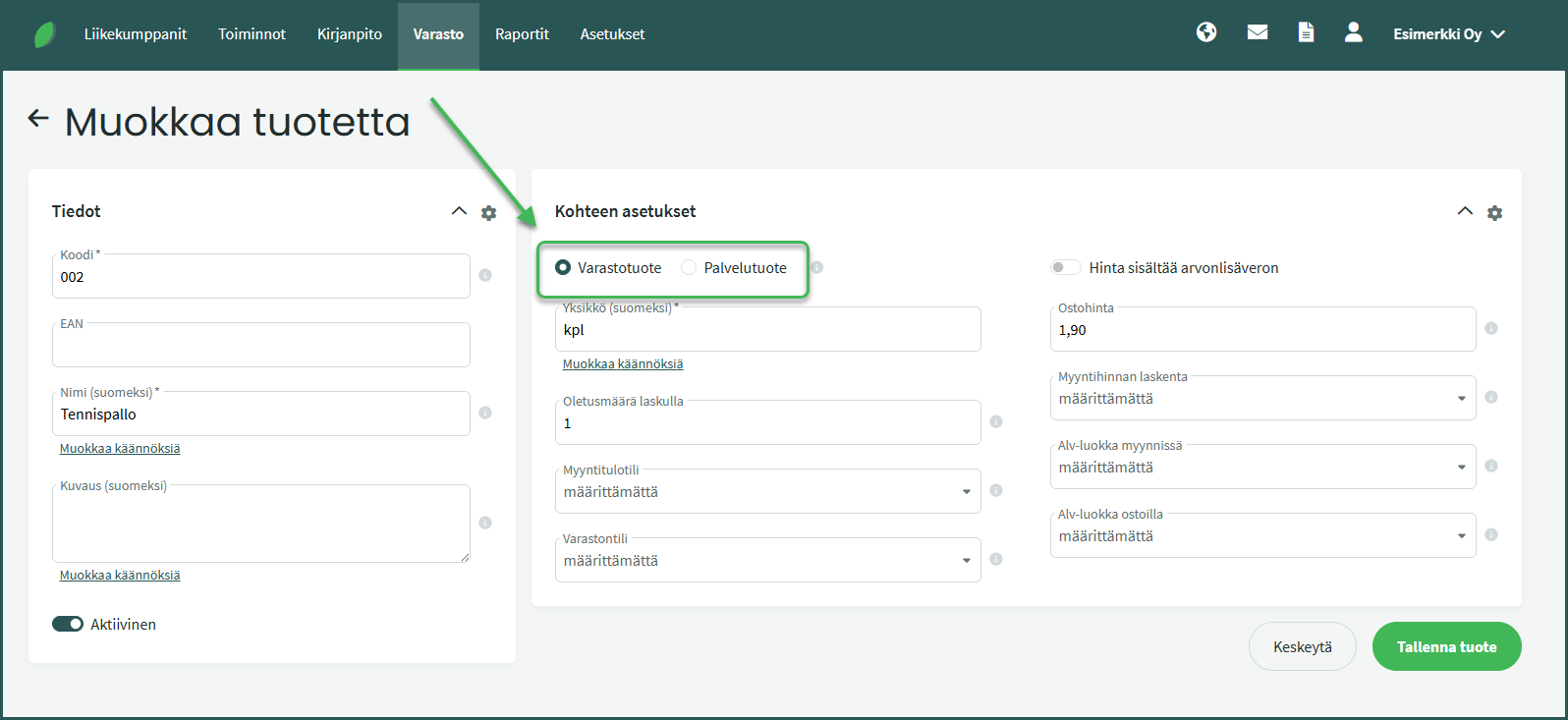Open the globe language icon
The height and width of the screenshot is (720, 1568).
tap(1206, 33)
